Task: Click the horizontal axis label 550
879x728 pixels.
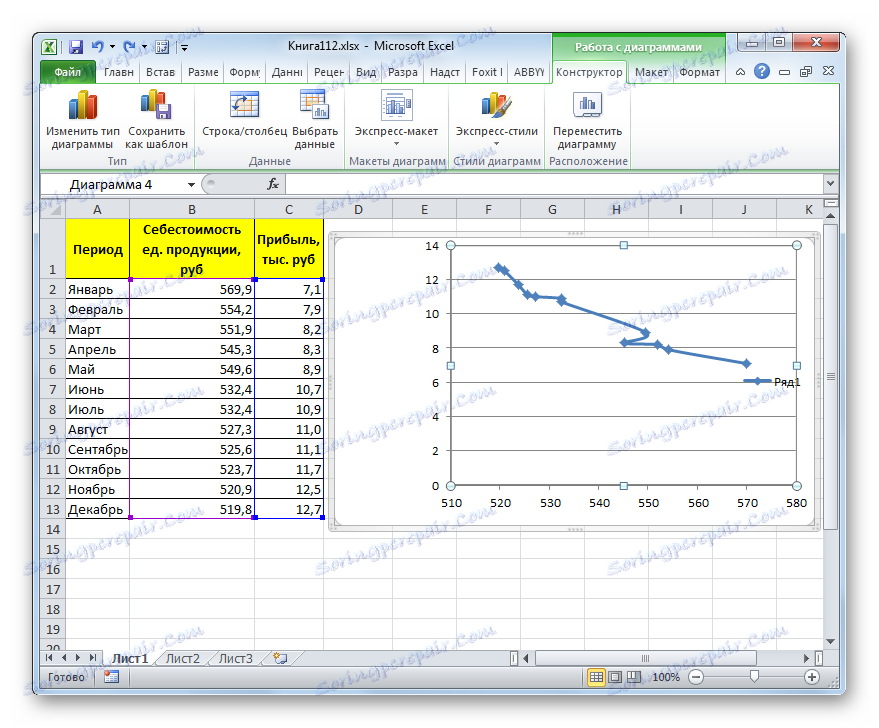Action: 648,503
